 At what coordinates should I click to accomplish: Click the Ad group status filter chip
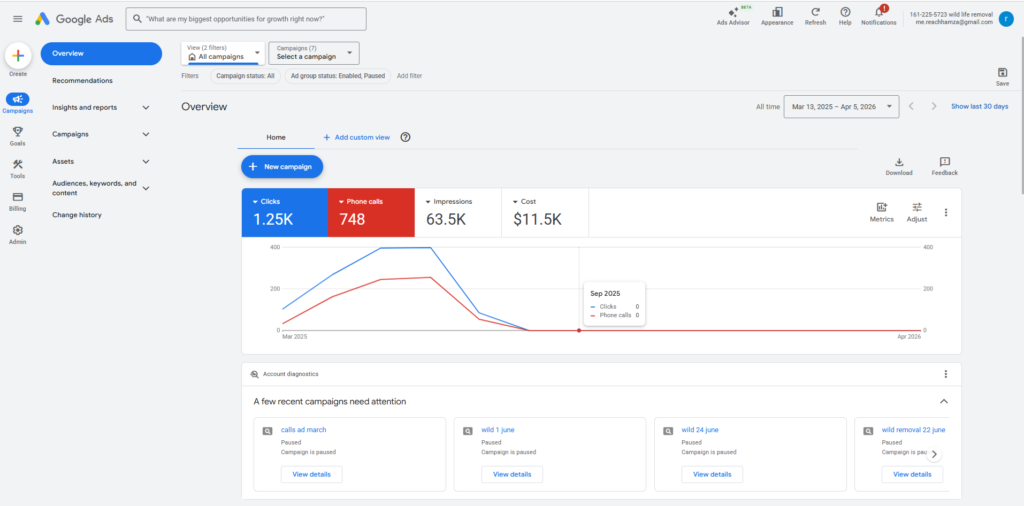pos(338,76)
